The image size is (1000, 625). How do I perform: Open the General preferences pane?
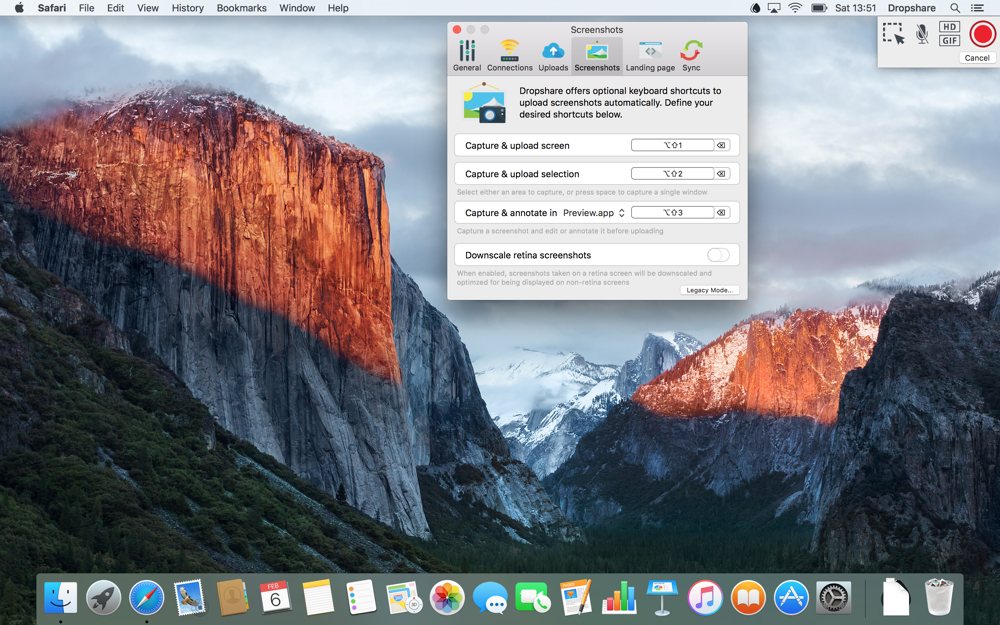[467, 56]
